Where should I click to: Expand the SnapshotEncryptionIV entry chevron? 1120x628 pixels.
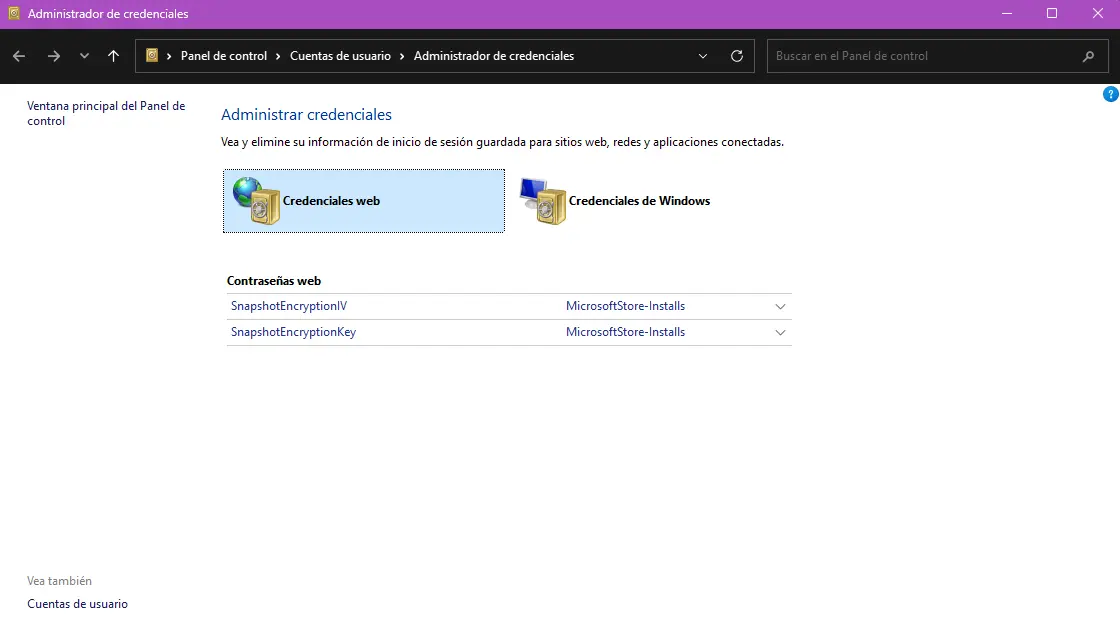click(780, 307)
